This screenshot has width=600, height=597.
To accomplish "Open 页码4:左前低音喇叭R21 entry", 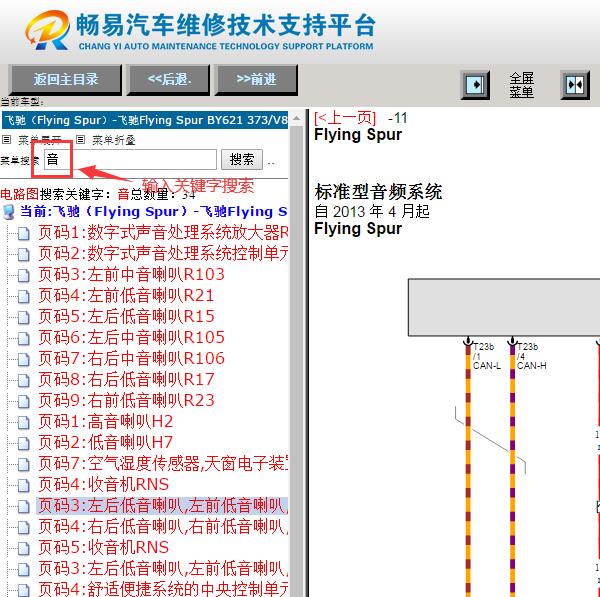I will 126,295.
